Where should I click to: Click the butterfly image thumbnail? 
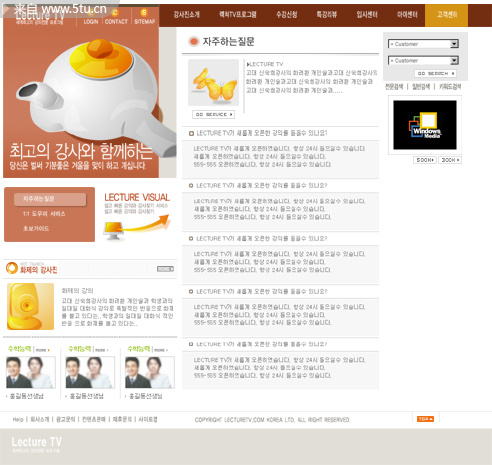[x=213, y=83]
